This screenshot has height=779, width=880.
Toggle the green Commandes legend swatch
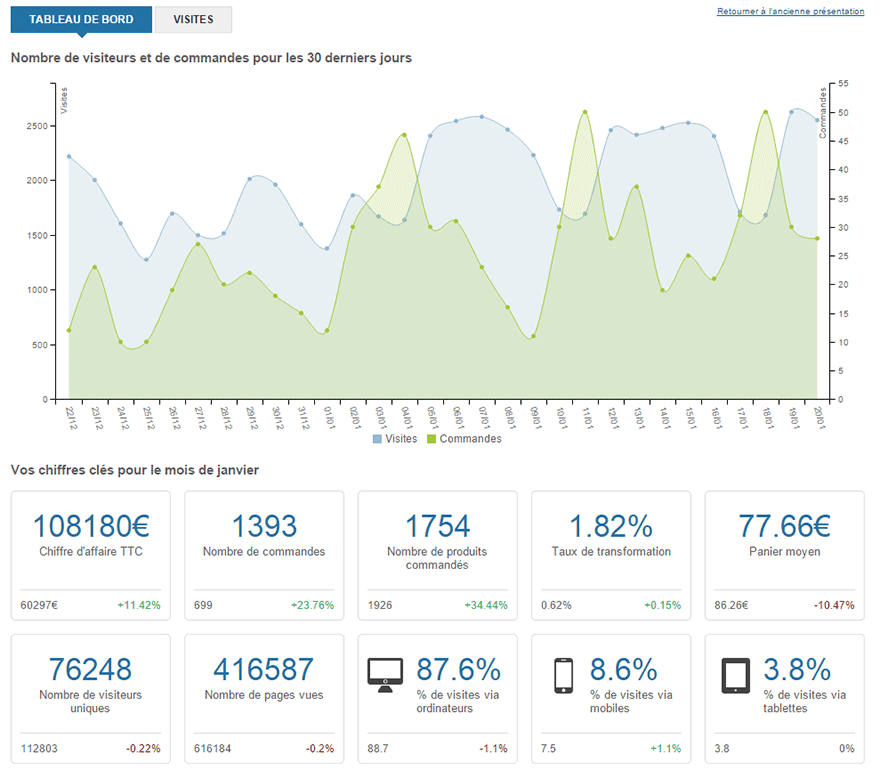(x=432, y=439)
